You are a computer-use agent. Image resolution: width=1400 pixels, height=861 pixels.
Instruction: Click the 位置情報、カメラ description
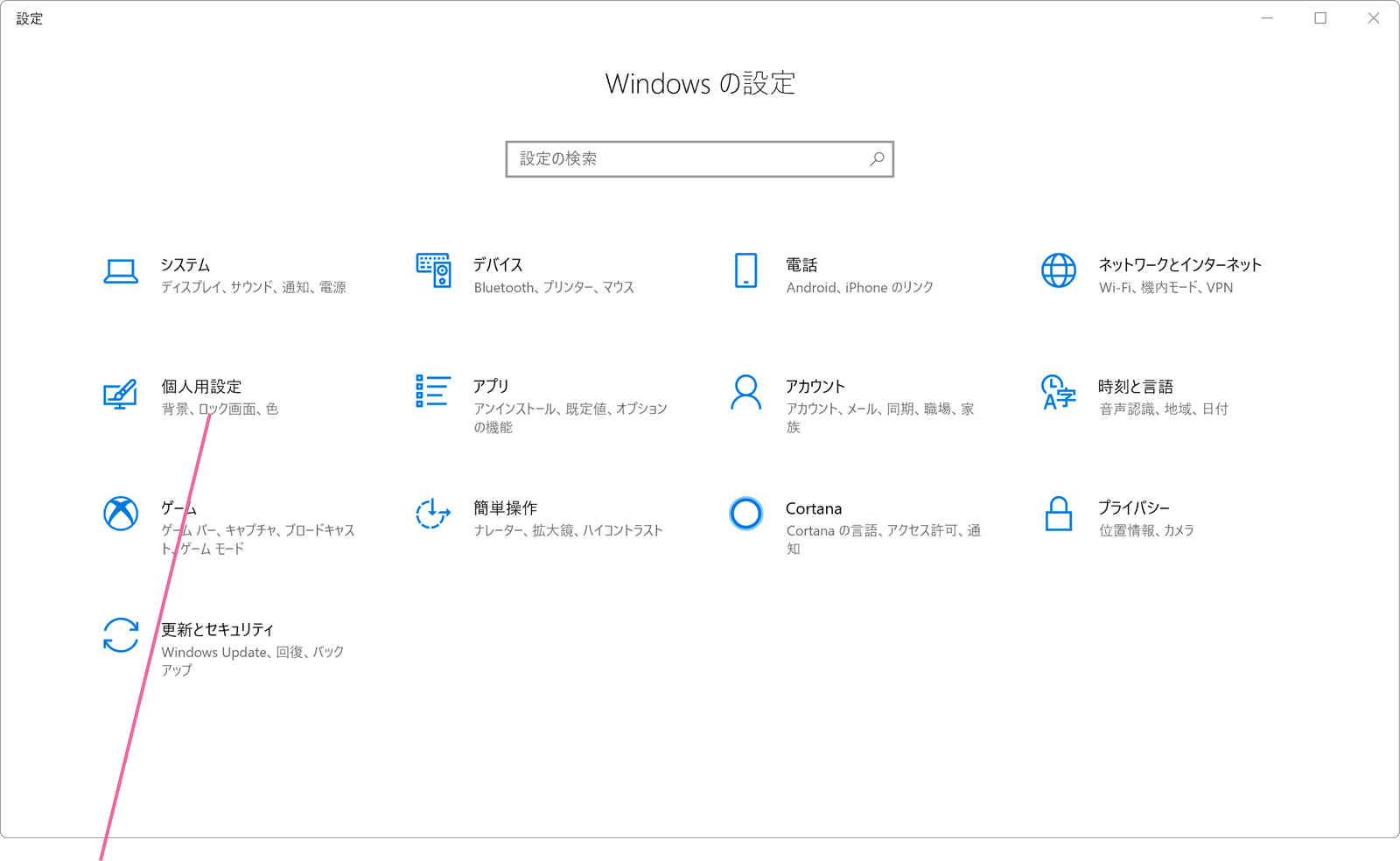tap(1146, 530)
